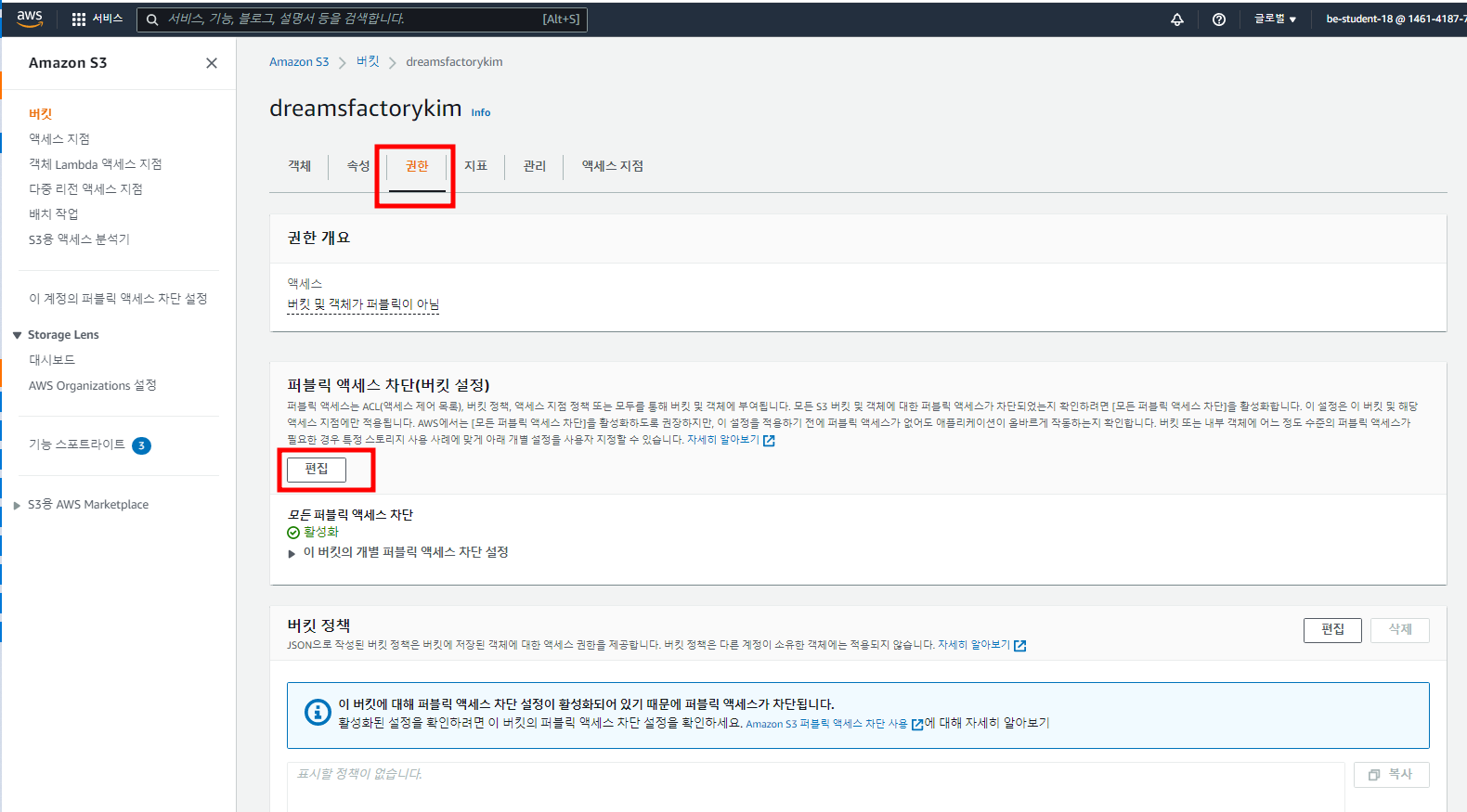Click the Info link beside the bucket name
Screen dimensions: 1467x812
(x=481, y=112)
